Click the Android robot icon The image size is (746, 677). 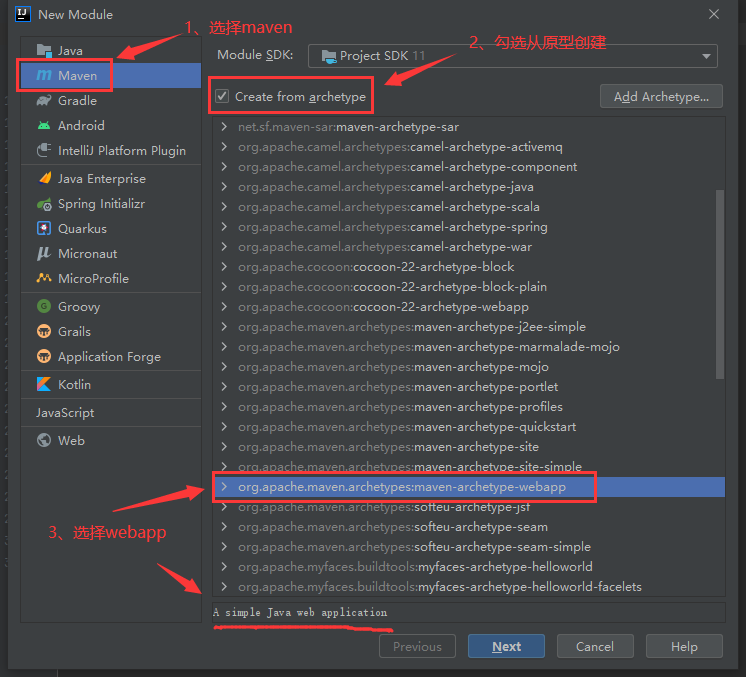point(44,126)
